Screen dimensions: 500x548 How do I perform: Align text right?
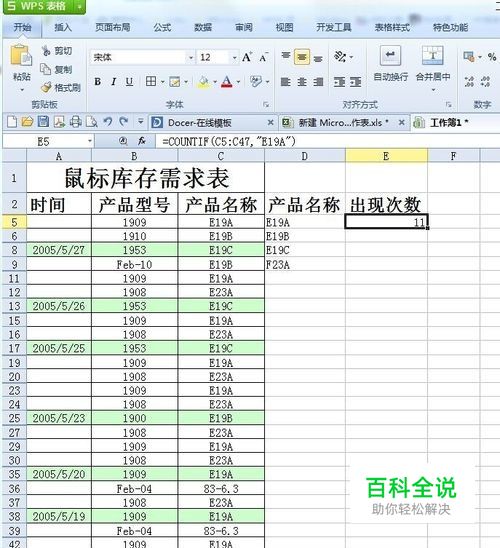[318, 82]
